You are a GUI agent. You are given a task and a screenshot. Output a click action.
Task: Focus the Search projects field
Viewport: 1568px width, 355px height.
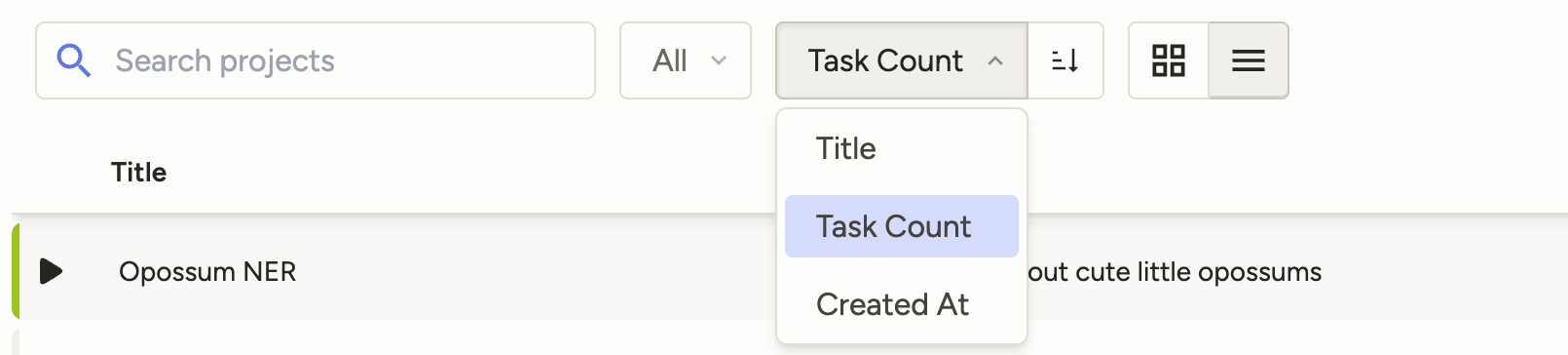tap(316, 60)
